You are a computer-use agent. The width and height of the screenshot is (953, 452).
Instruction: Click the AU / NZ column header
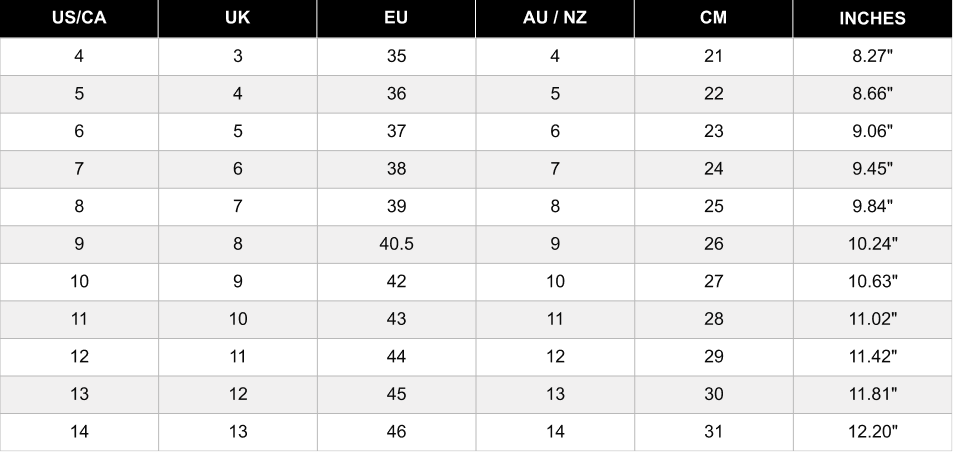tap(555, 18)
